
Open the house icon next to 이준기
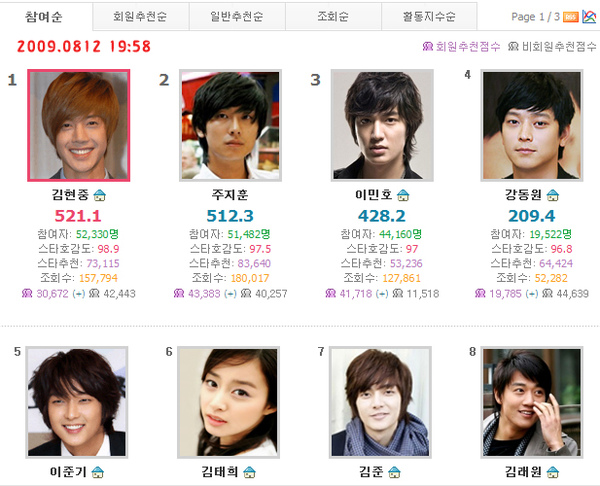[98, 472]
